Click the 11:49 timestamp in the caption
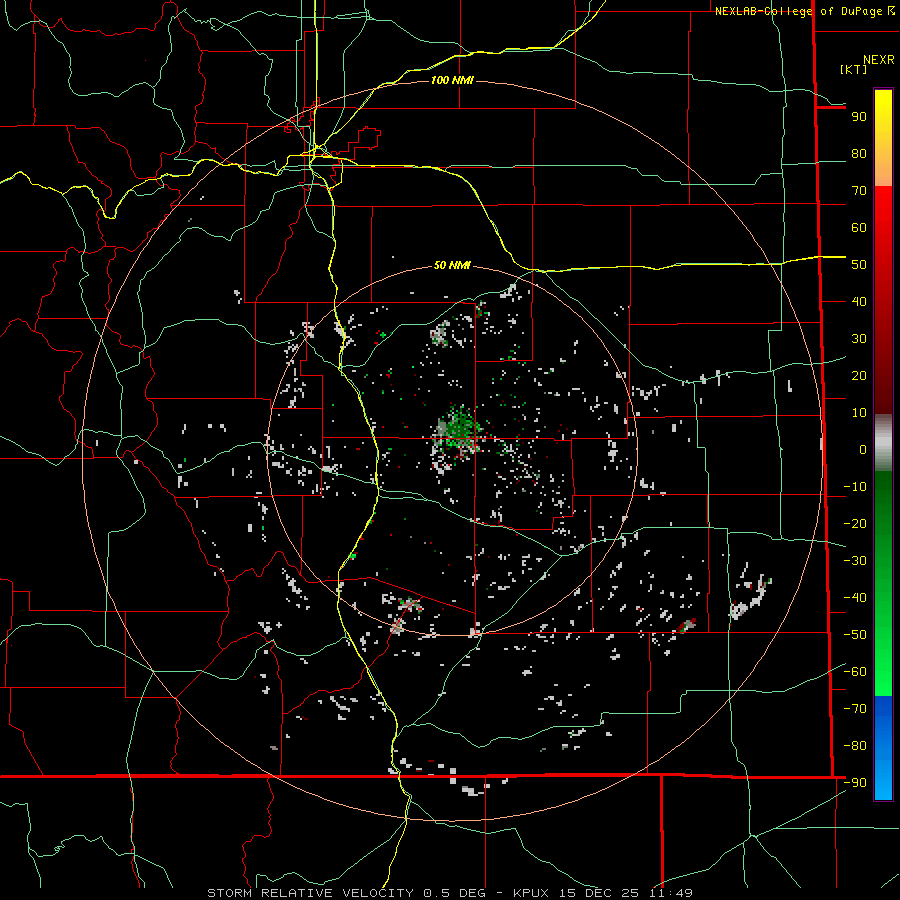Image resolution: width=900 pixels, height=900 pixels. click(671, 893)
